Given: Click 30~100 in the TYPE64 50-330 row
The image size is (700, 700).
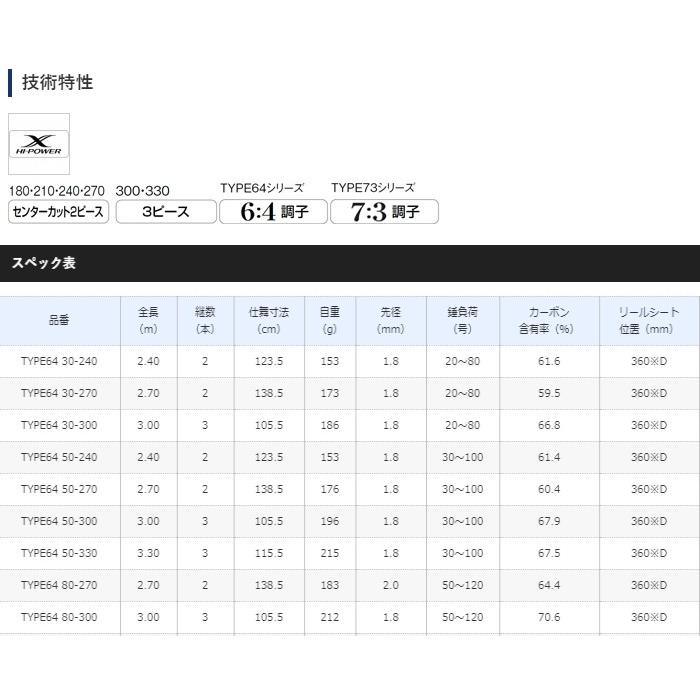Looking at the screenshot, I should pyautogui.click(x=462, y=553).
